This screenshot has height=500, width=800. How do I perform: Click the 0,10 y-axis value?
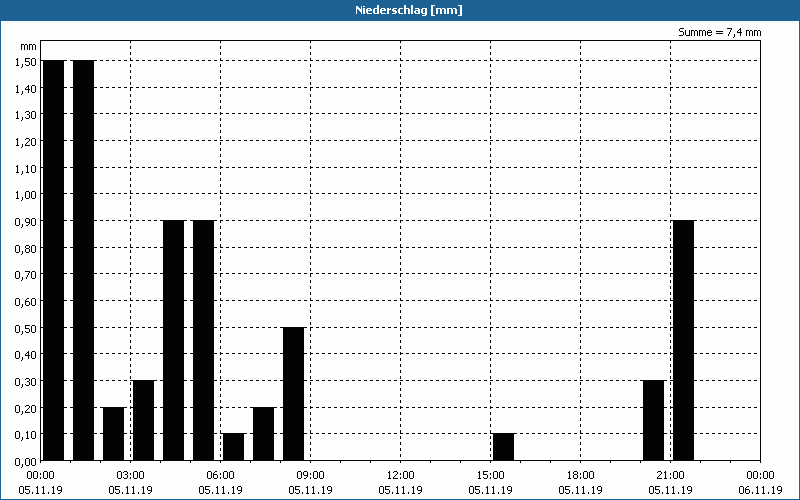tap(26, 435)
